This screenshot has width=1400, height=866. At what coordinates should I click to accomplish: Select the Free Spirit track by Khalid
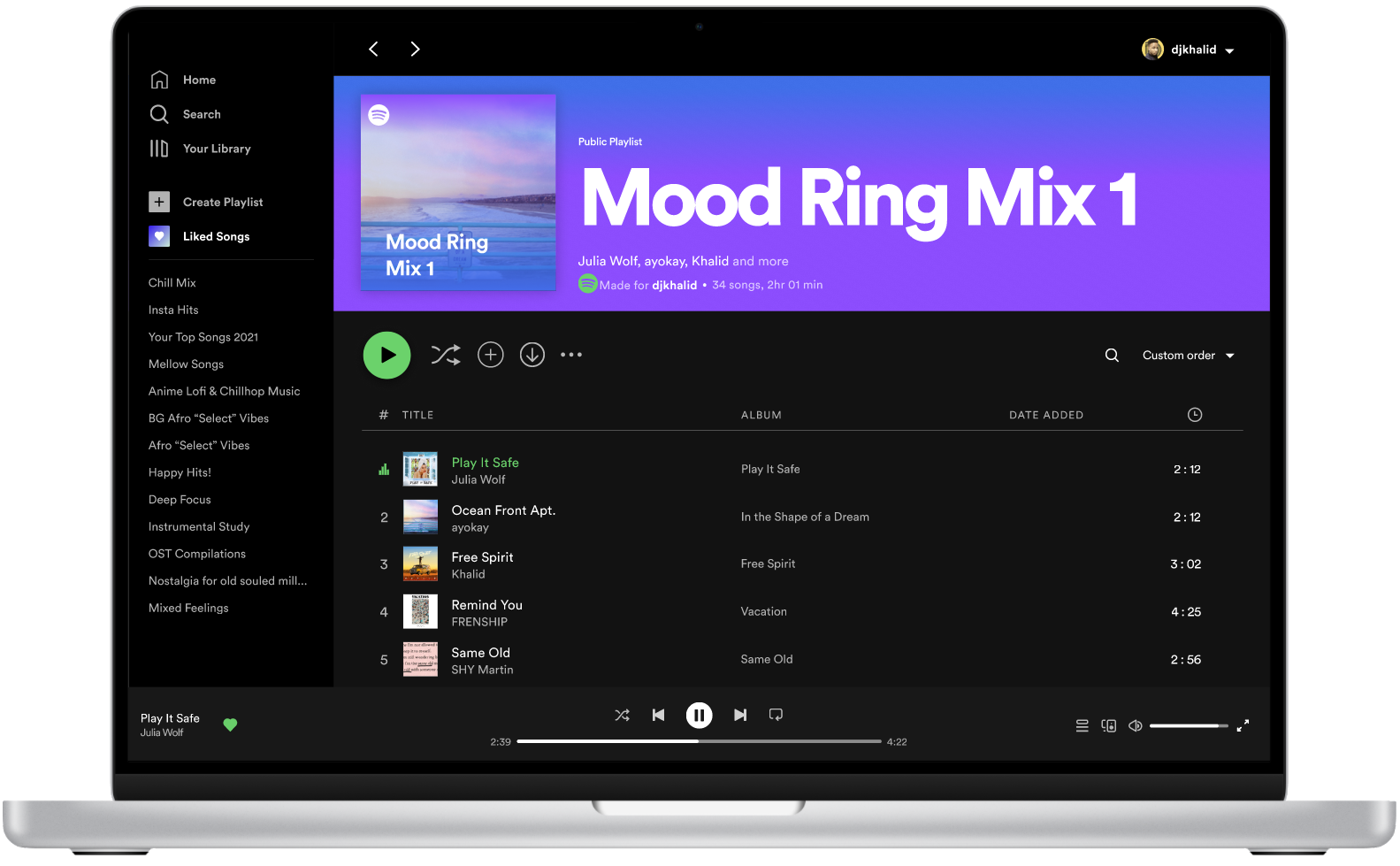coord(482,557)
